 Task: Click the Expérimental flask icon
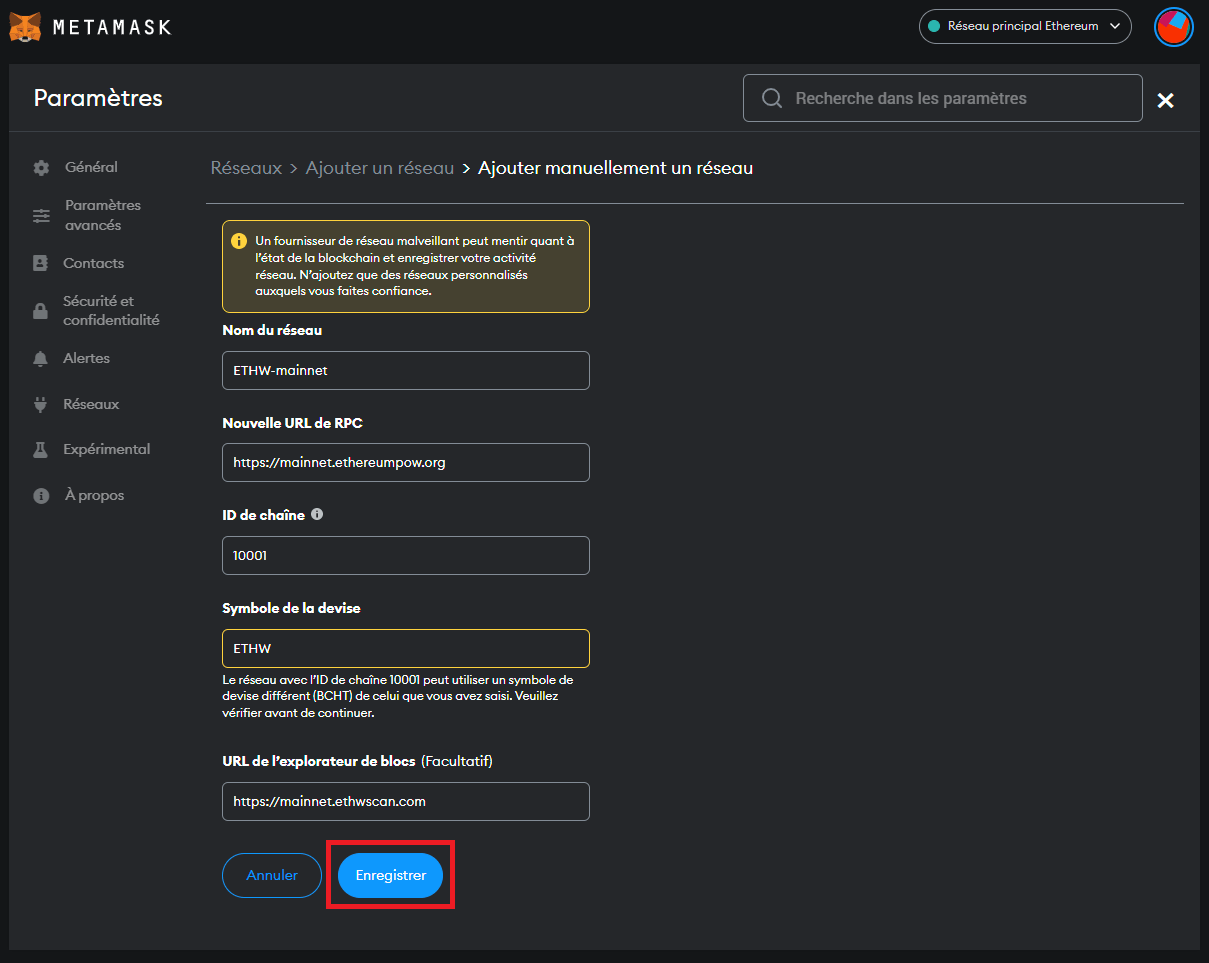41,450
